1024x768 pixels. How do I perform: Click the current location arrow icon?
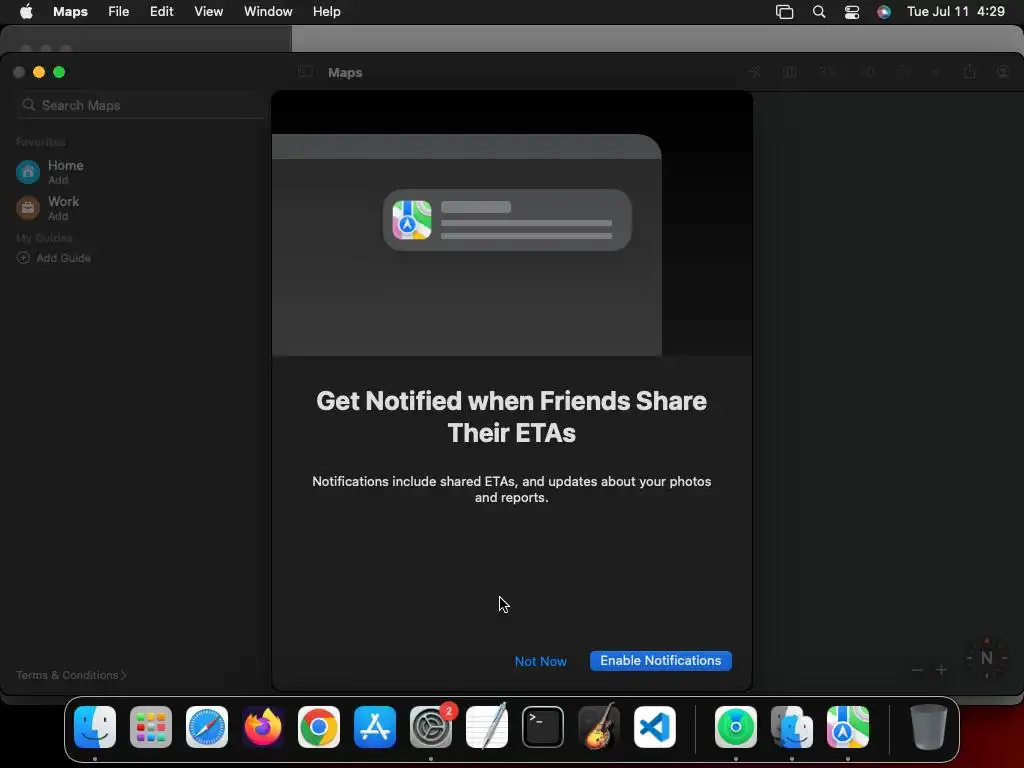[x=754, y=72]
